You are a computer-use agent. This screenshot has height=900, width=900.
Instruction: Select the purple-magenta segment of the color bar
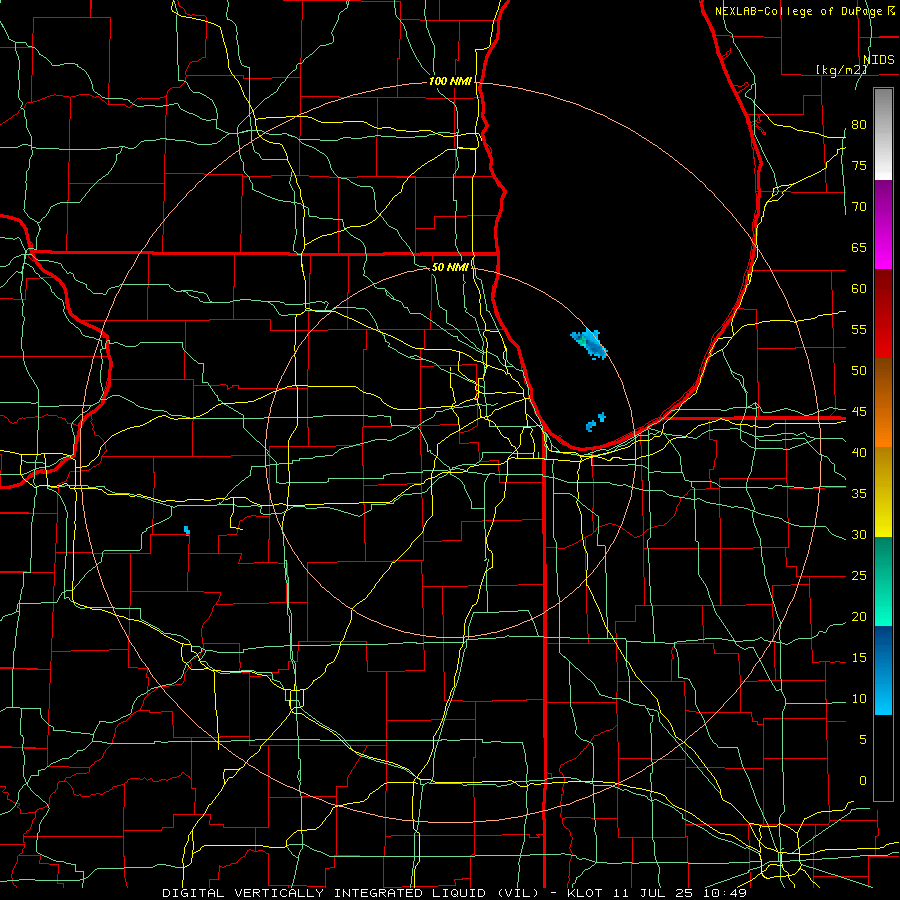click(x=883, y=224)
